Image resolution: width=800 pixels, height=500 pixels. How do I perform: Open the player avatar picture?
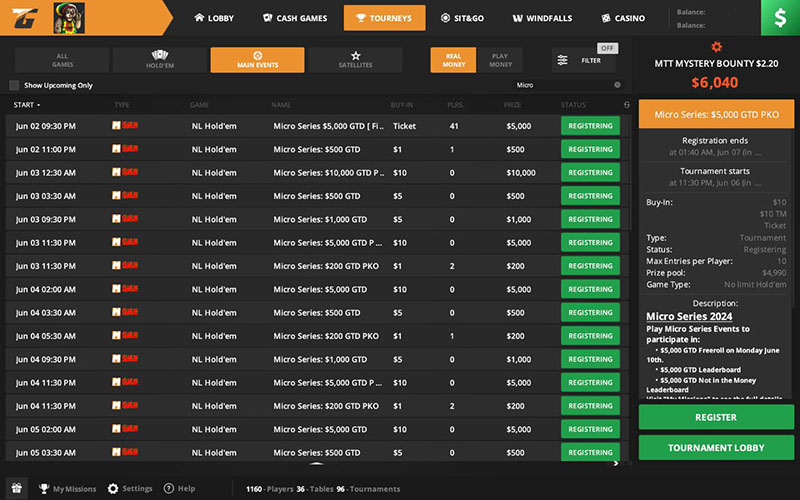tap(69, 17)
